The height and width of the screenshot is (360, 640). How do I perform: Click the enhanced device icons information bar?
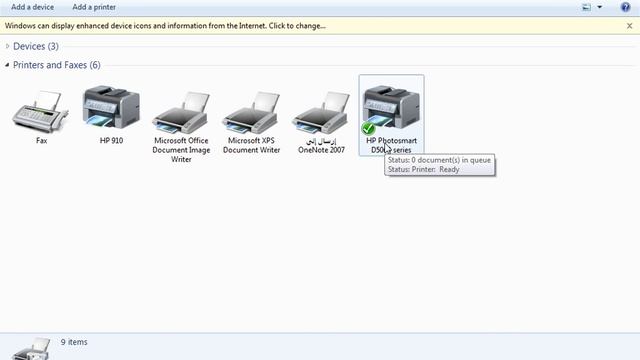(x=320, y=26)
